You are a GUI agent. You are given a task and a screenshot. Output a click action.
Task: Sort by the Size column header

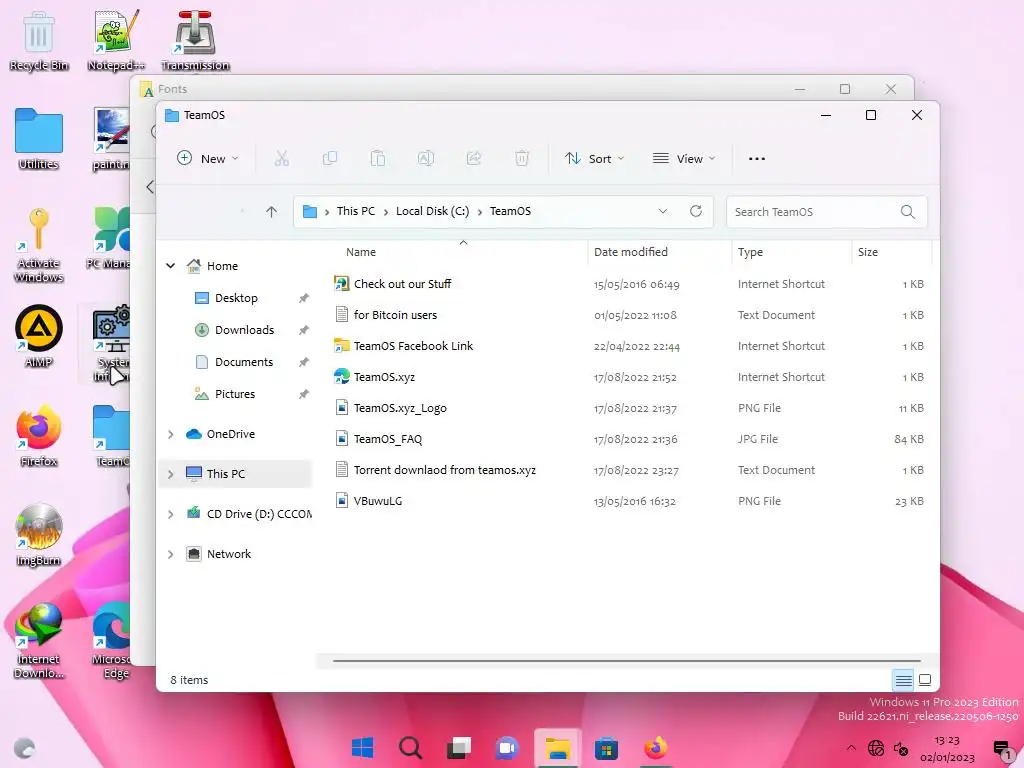[868, 252]
